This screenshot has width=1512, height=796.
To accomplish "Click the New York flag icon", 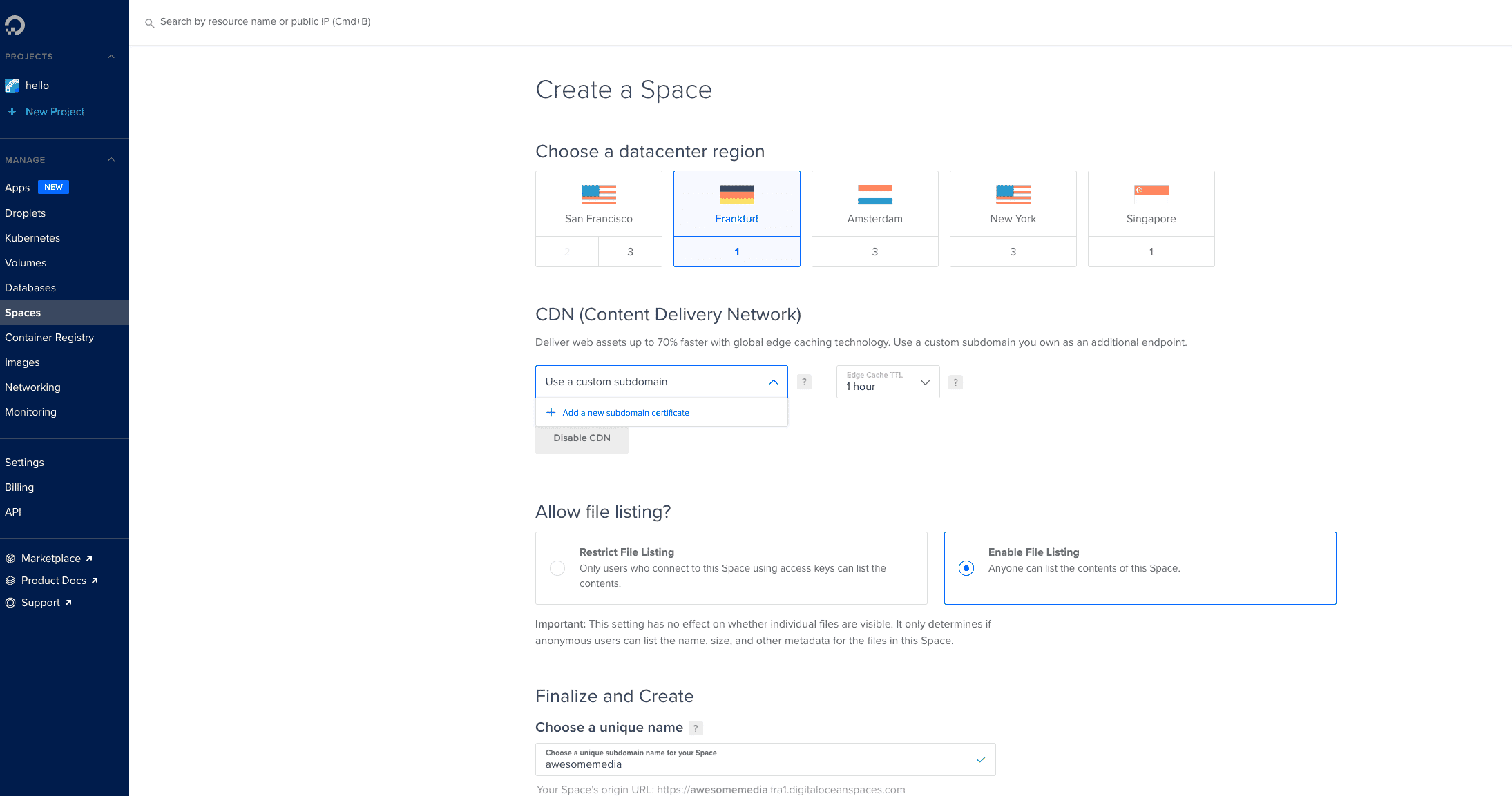I will (1013, 195).
